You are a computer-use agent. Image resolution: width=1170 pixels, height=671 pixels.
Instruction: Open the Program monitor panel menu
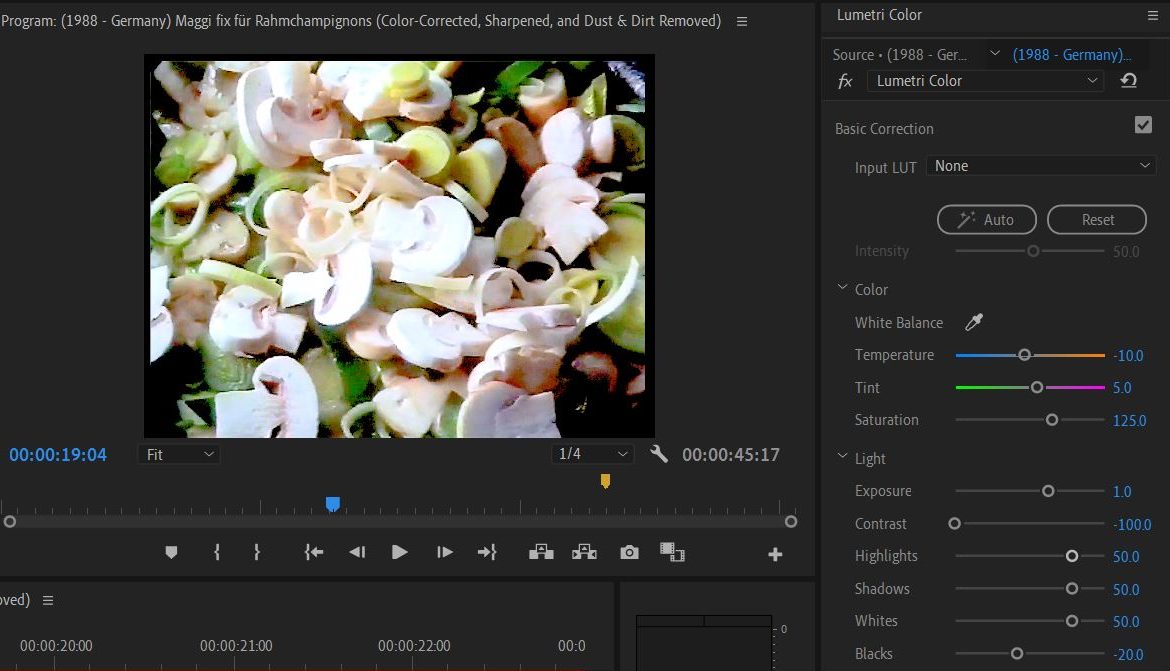pos(742,22)
